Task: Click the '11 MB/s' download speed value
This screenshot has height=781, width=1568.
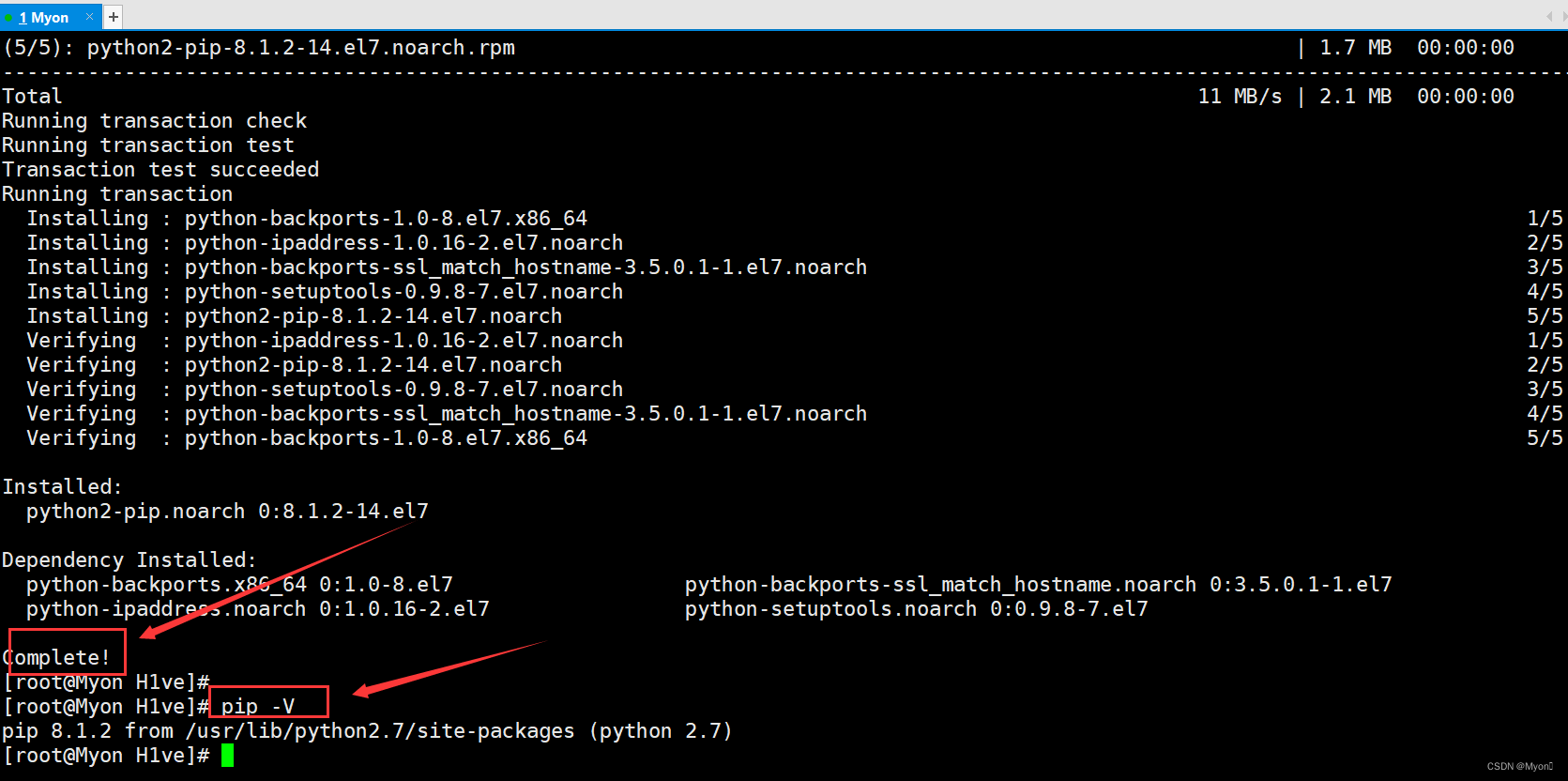Action: [1240, 96]
